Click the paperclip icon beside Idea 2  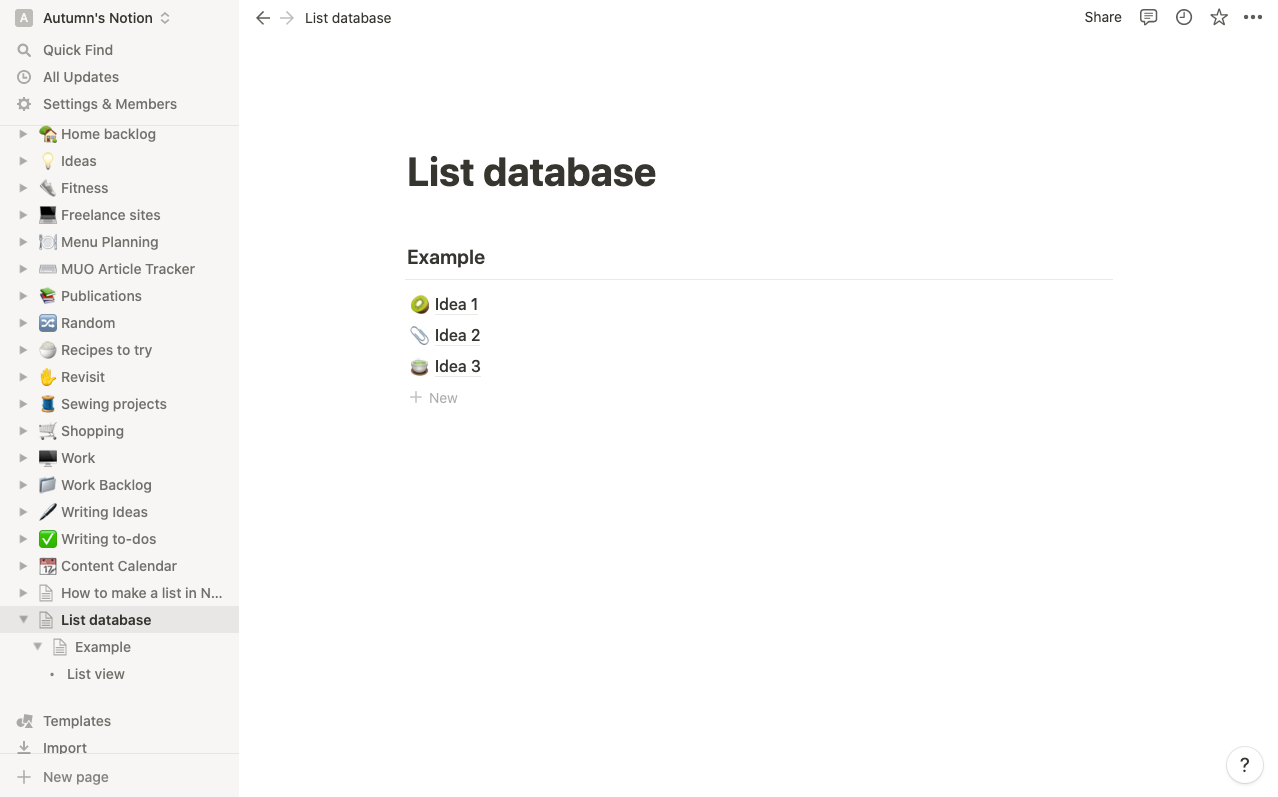pyautogui.click(x=420, y=335)
